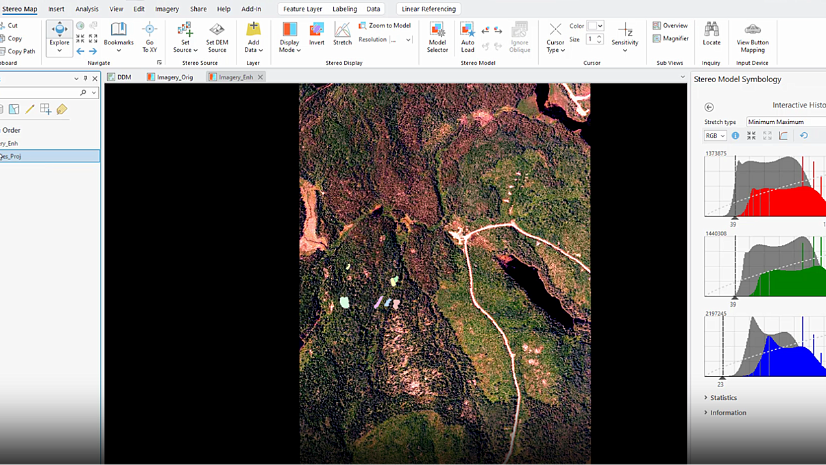Screen dimensions: 826x465
Task: Click the red histogram minimum marker at 39
Action: [734, 217]
